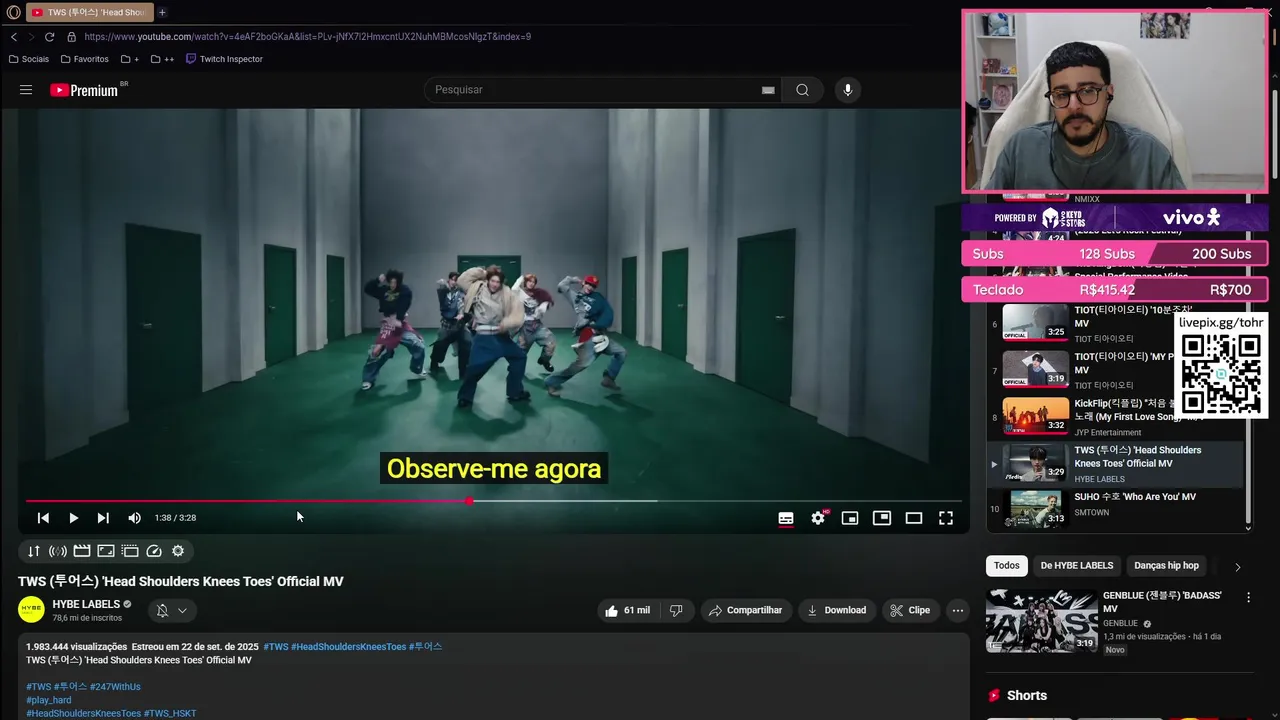Open notification bell dropdown for HYBE LABELS

coord(172,610)
